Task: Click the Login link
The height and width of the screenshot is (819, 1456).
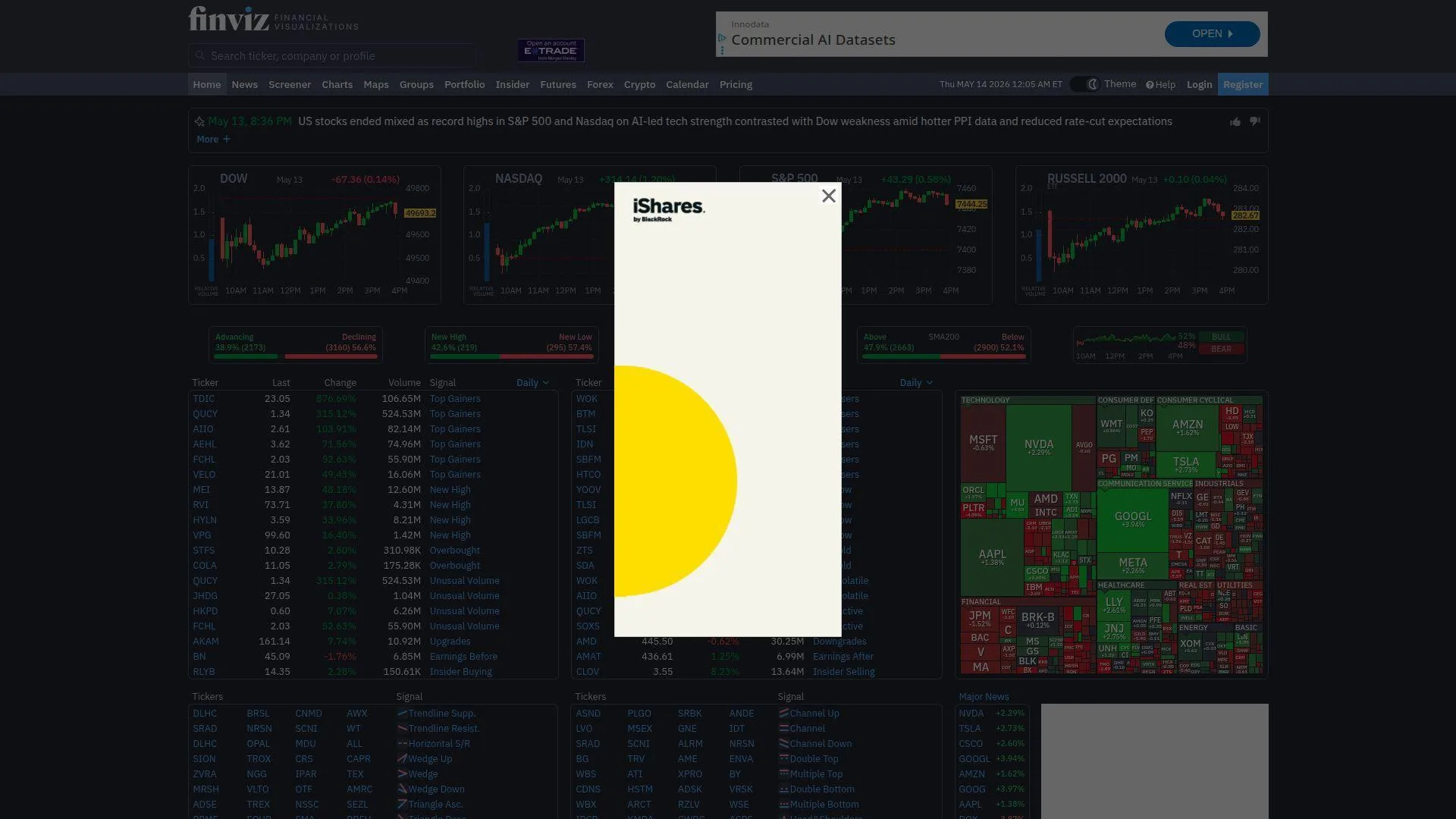Action: click(x=1199, y=84)
